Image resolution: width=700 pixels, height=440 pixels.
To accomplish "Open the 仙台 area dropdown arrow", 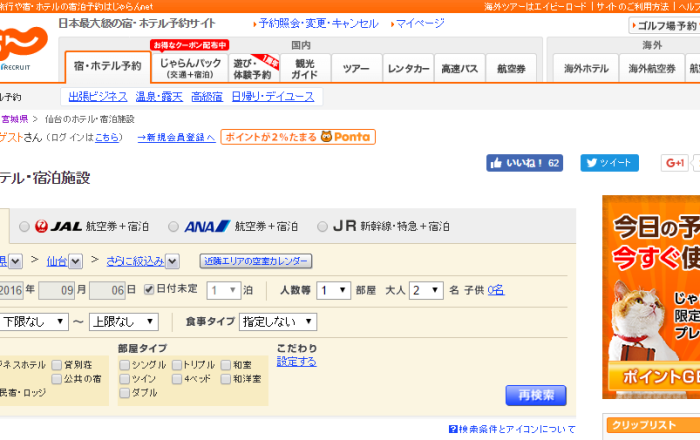I will pos(75,262).
